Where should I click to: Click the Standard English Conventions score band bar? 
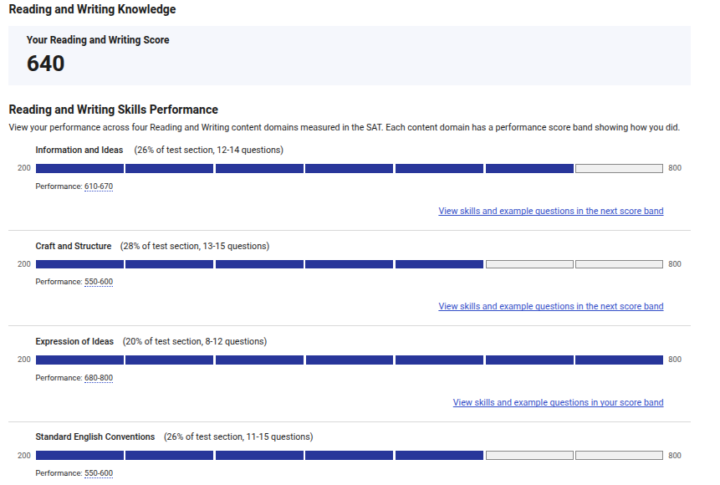(x=349, y=455)
